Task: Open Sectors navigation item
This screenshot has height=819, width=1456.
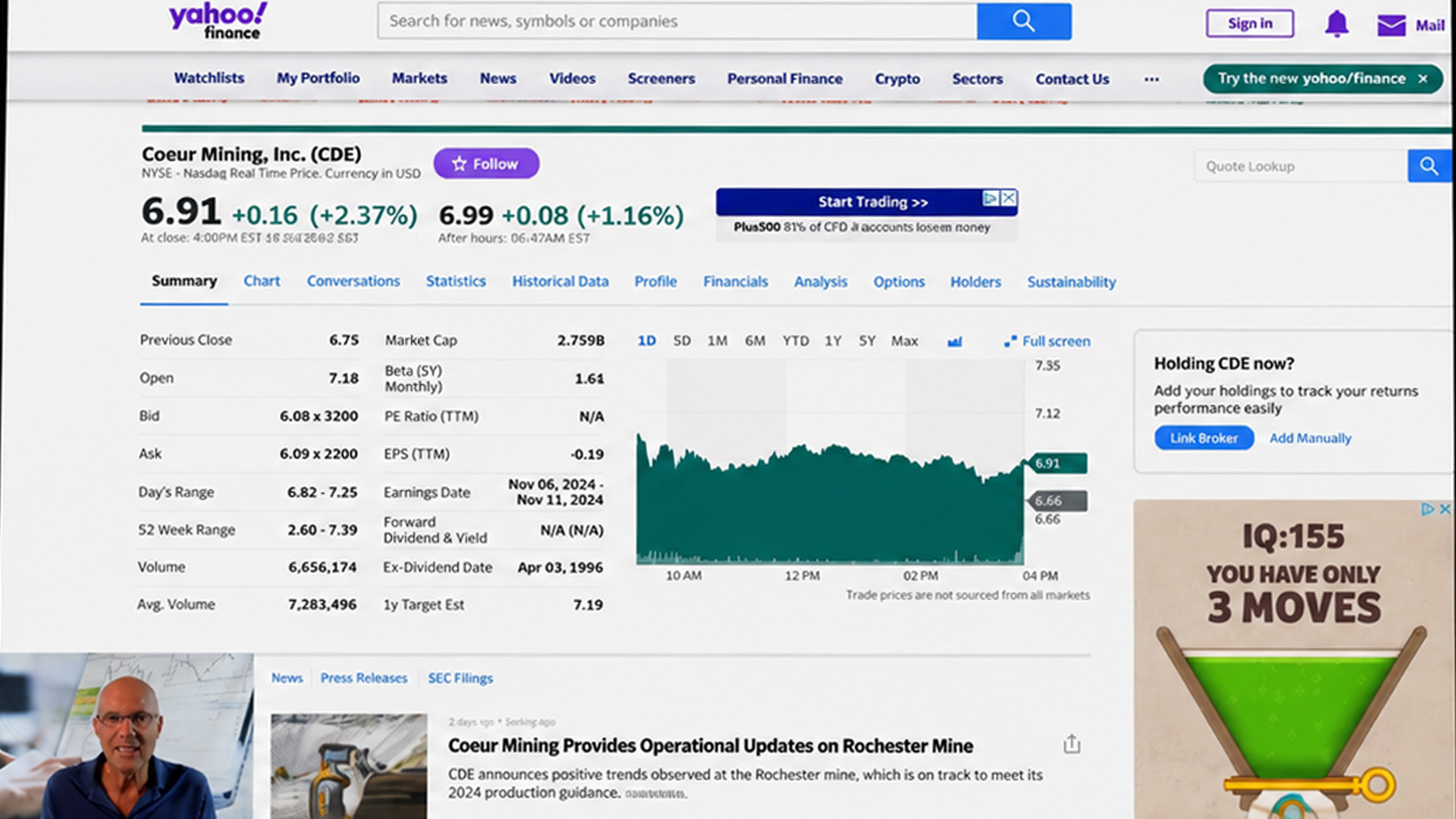Action: tap(977, 78)
